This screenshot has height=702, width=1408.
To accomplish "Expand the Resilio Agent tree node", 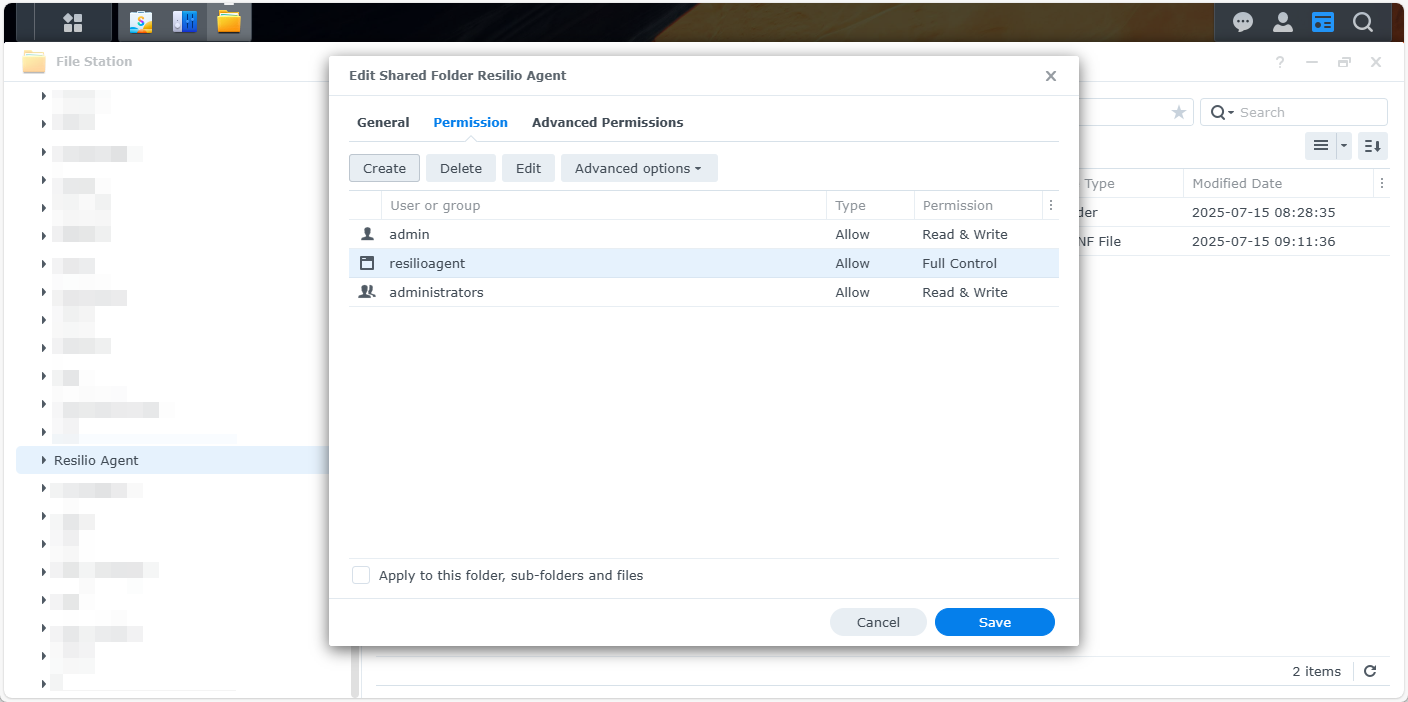I will 43,460.
